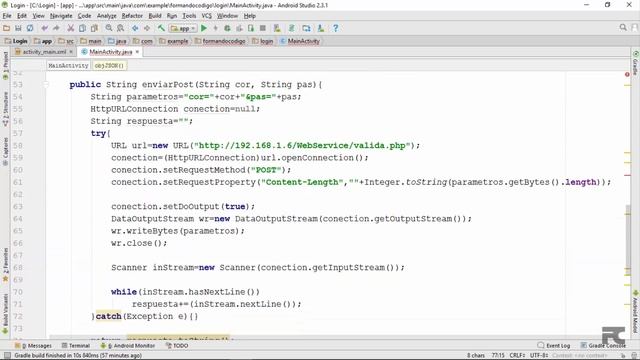640x360 pixels.
Task: Click the Login breadcrumb in navigation bar
Action: [x=16, y=41]
